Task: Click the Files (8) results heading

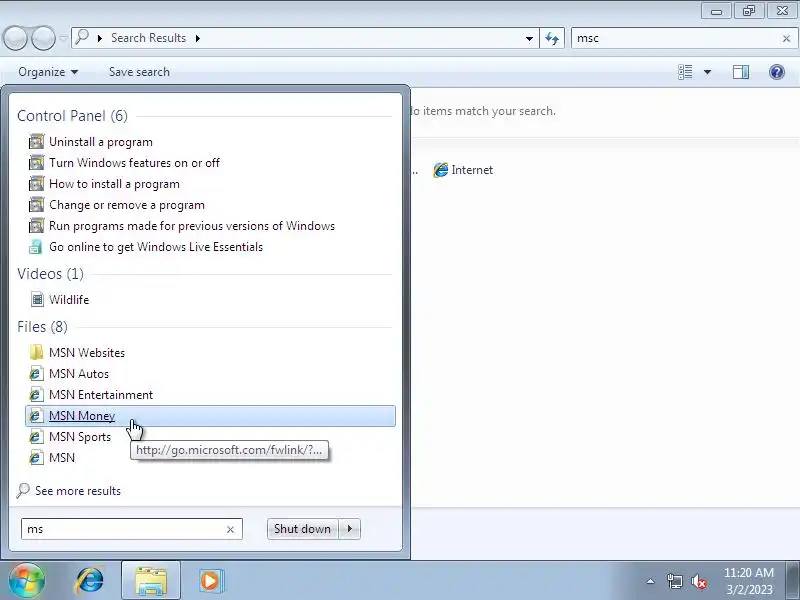Action: coord(42,327)
